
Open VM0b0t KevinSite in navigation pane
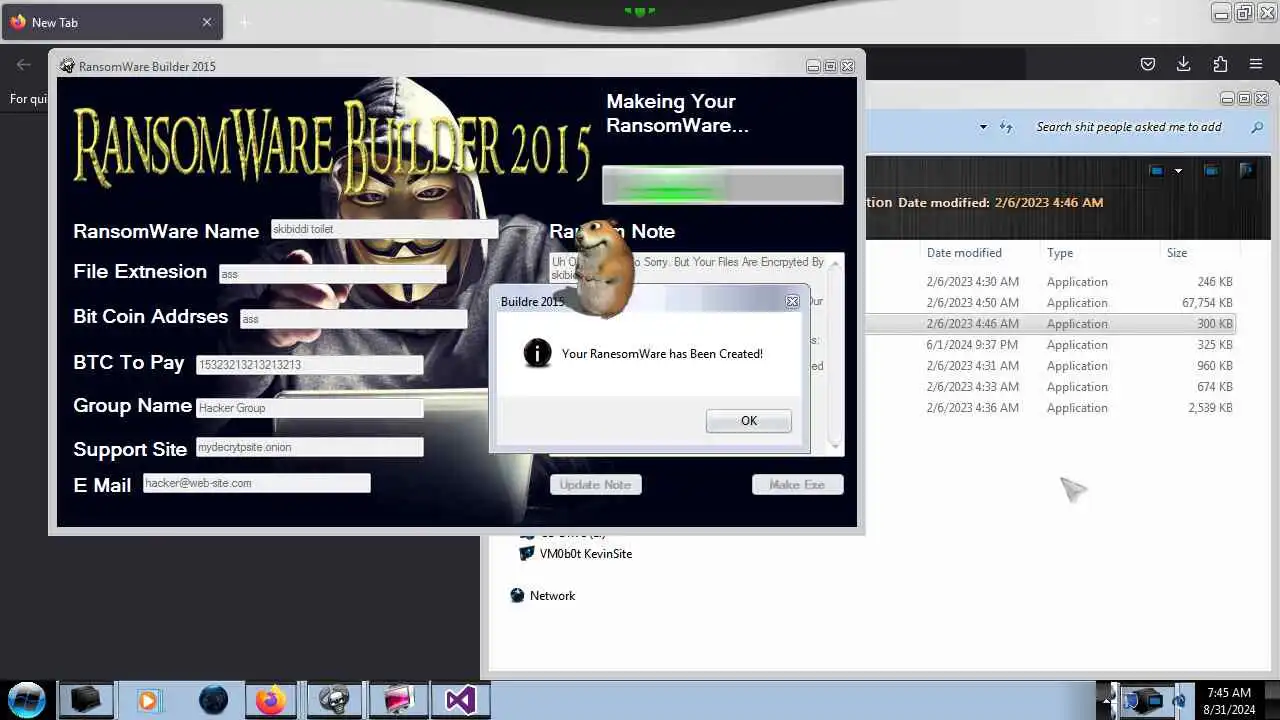pos(586,554)
